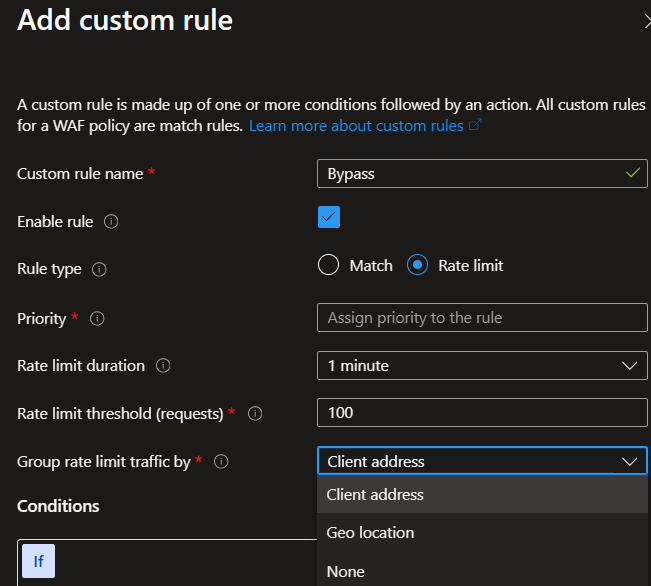This screenshot has height=586, width=651.
Task: Click info icon beside Group rate limit traffic by
Action: point(222,462)
